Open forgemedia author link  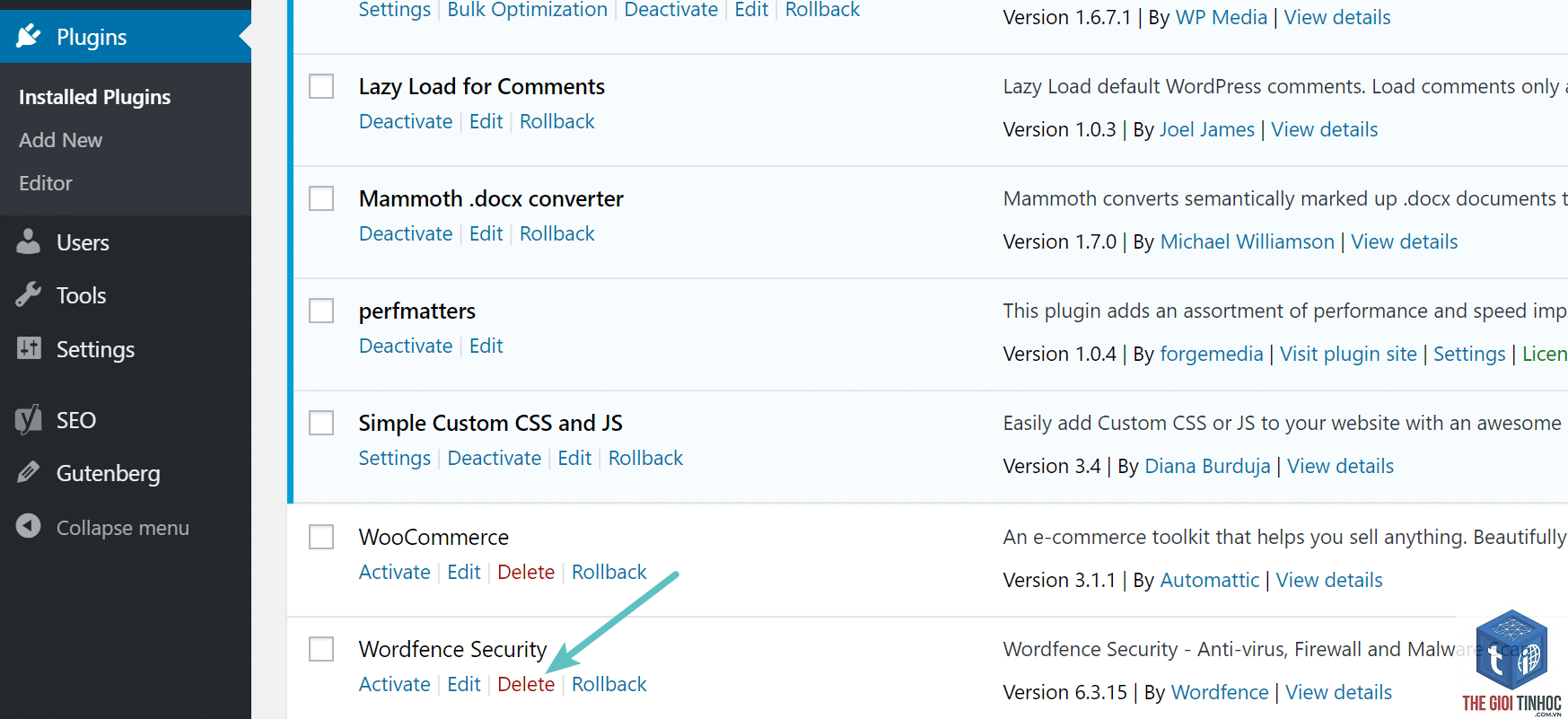pos(1212,354)
